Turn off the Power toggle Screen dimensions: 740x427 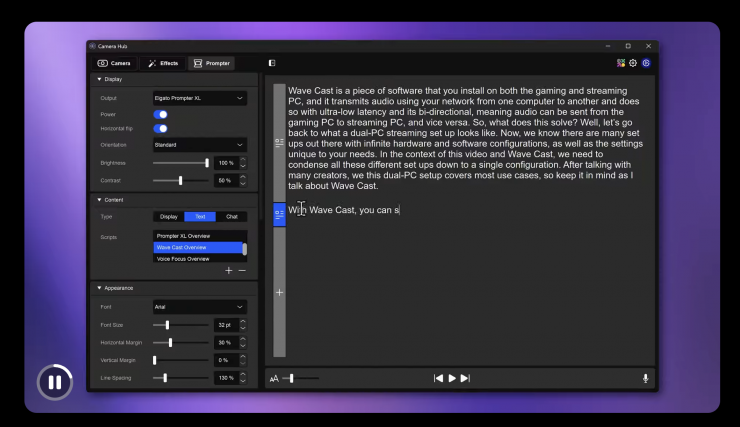(x=160, y=114)
